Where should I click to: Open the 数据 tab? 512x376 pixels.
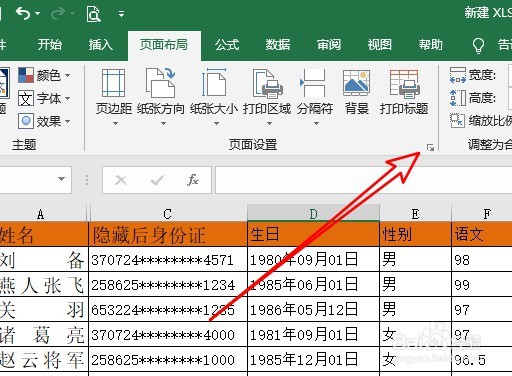pyautogui.click(x=278, y=44)
